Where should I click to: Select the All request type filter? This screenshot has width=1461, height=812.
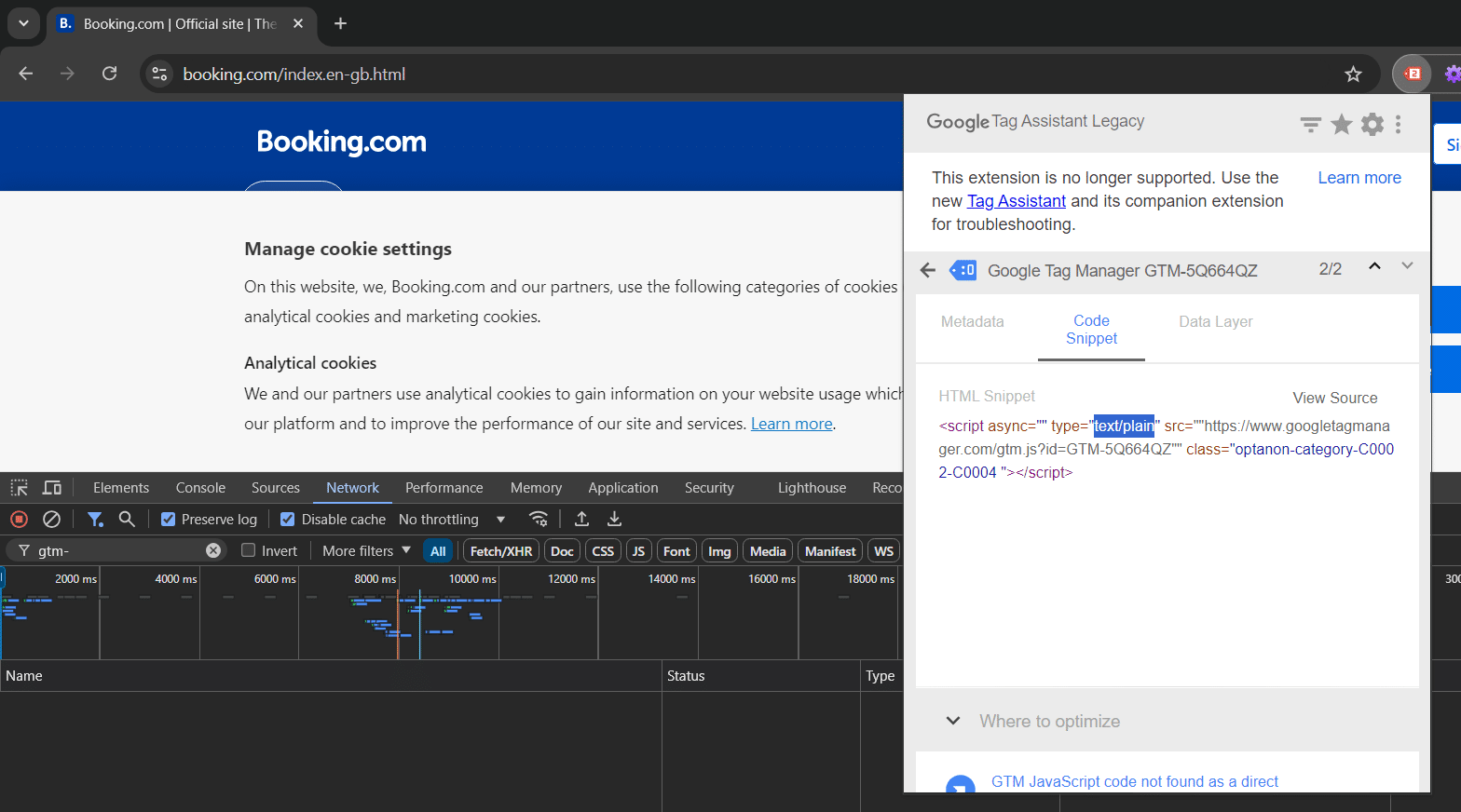(438, 551)
